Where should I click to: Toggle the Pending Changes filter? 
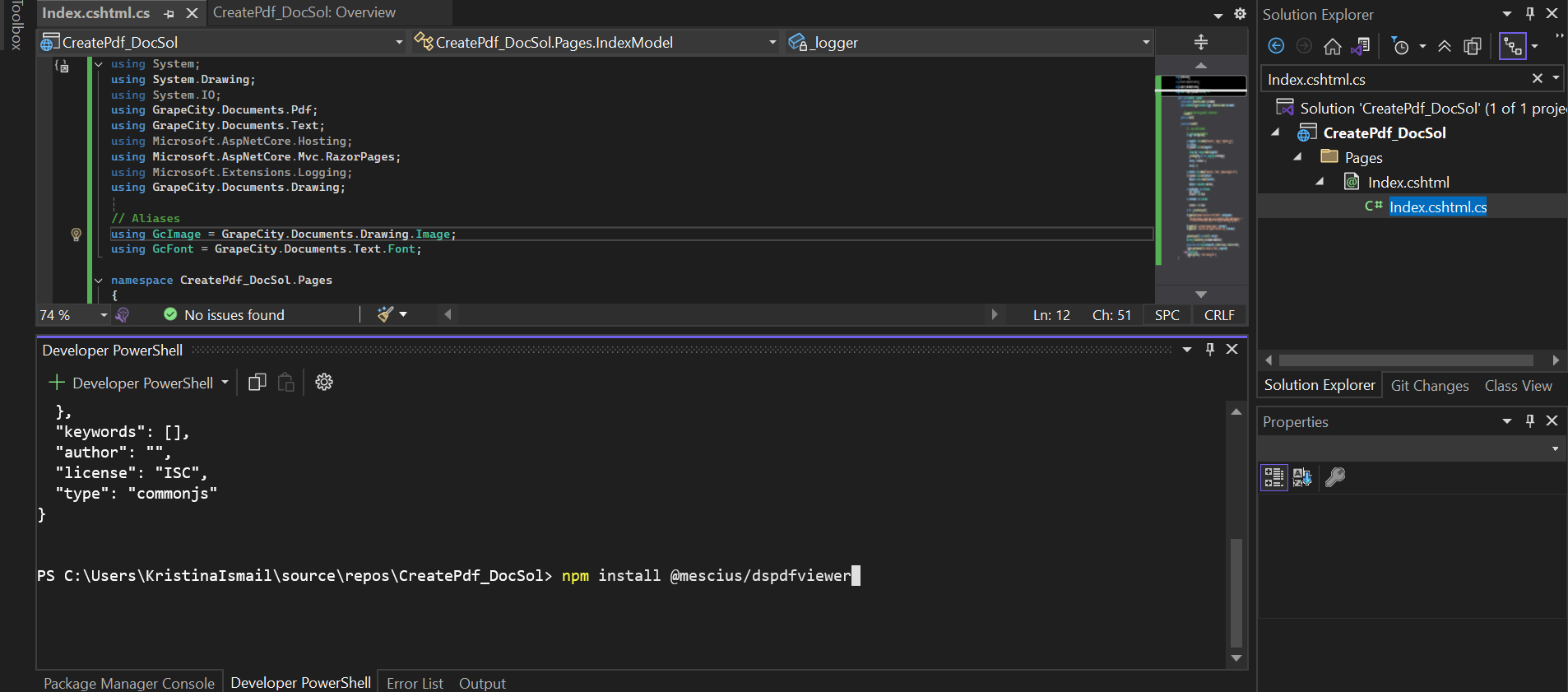tap(1401, 46)
